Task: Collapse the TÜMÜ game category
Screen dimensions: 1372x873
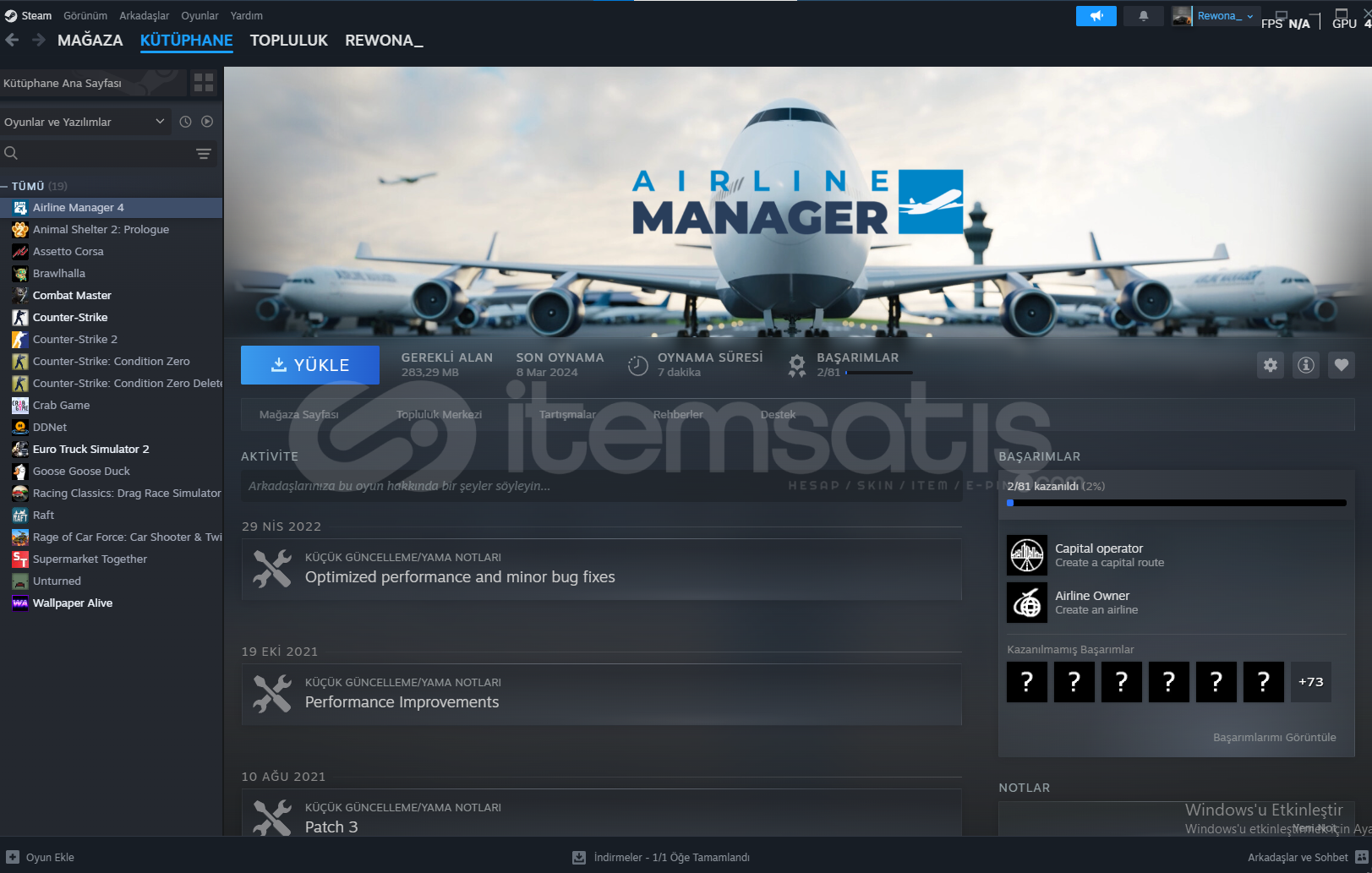Action: tap(4, 186)
